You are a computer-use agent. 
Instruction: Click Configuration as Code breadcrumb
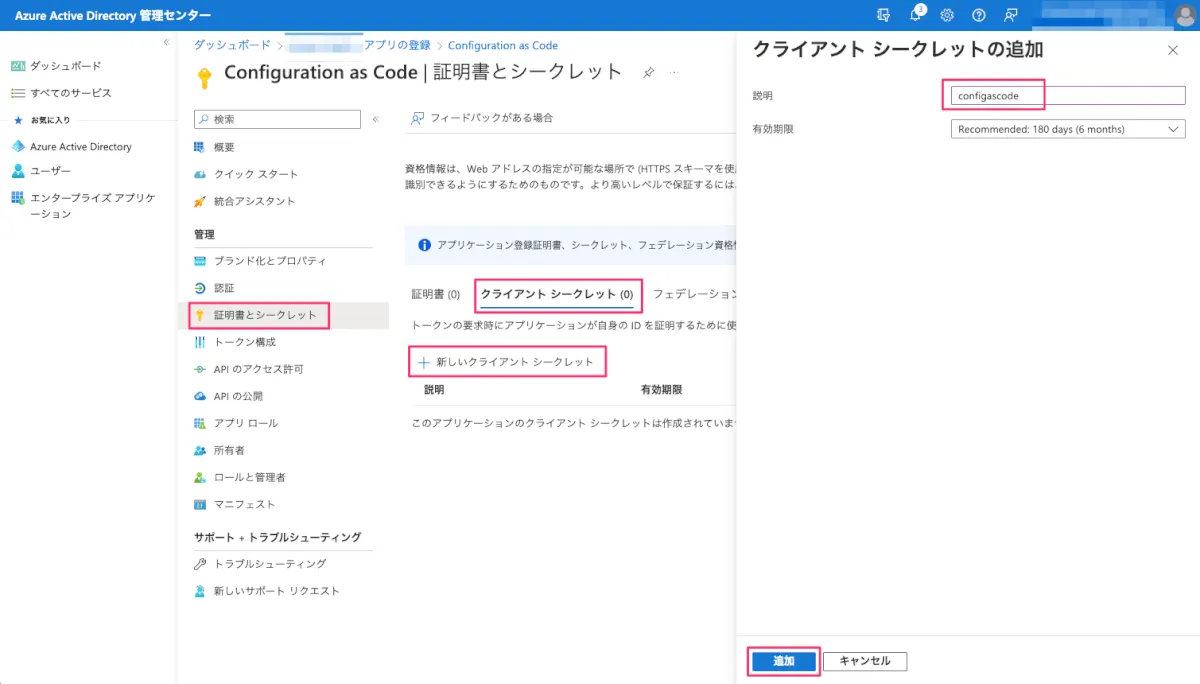503,45
